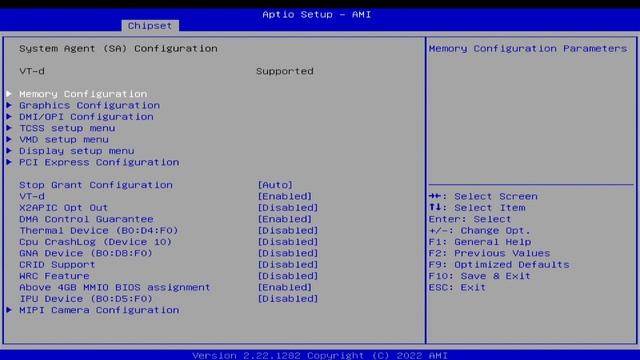Viewport: 640px width, 360px height.
Task: Toggle Cpu CrashLog (Device 10) value
Action: (288, 242)
